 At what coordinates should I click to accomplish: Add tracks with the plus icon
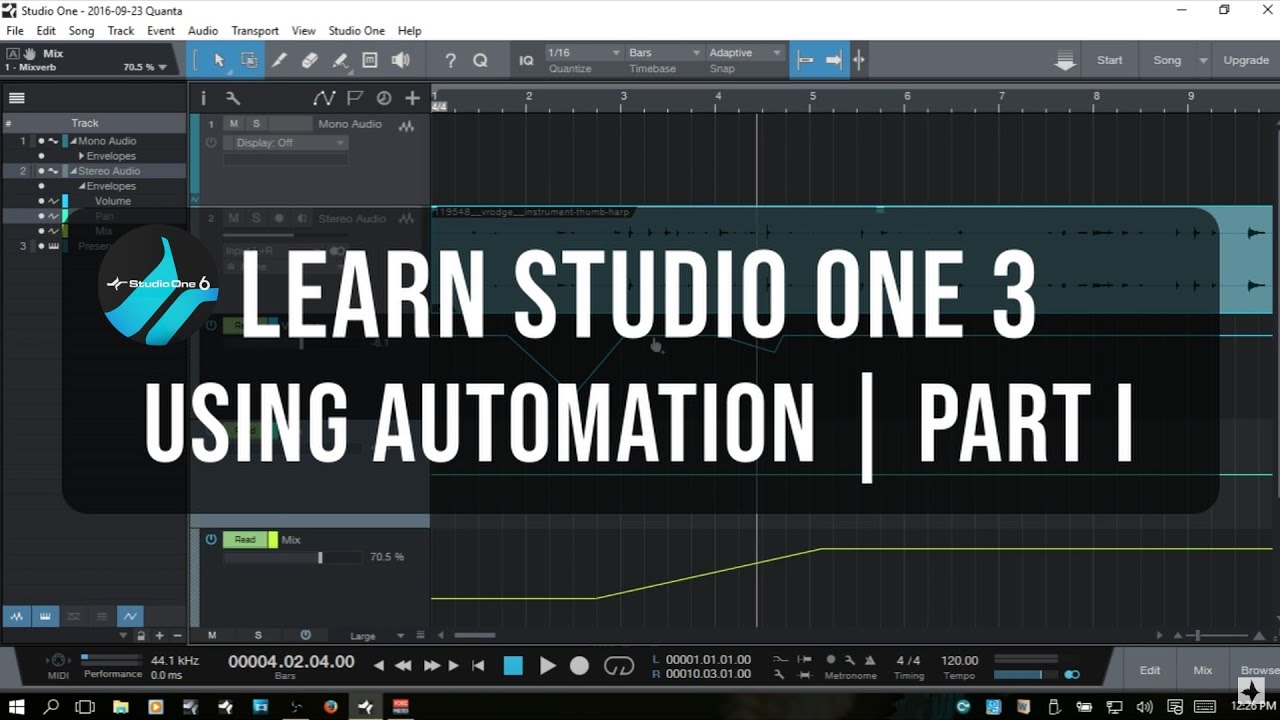412,98
